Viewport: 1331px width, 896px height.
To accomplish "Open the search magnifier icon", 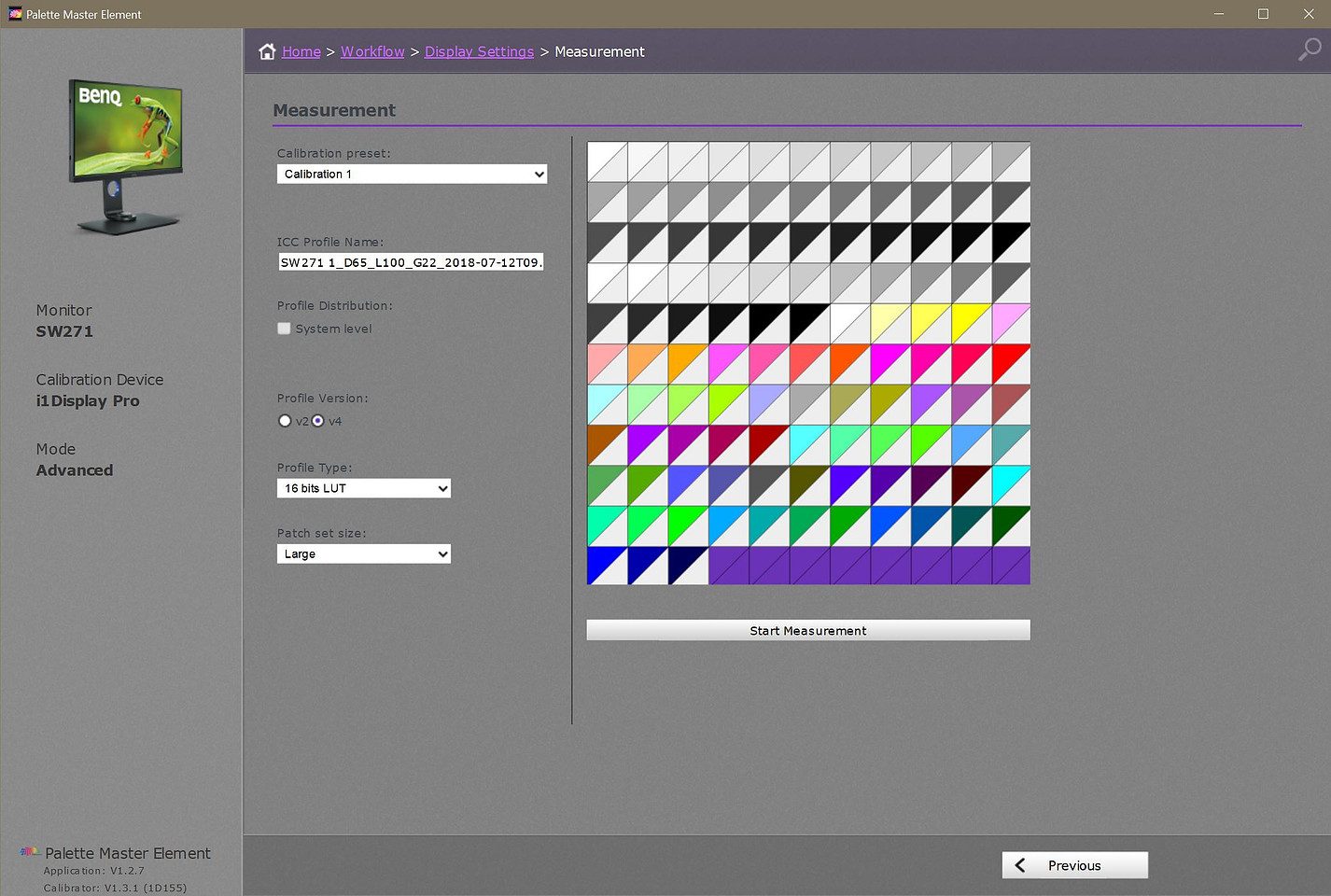I will pyautogui.click(x=1310, y=49).
